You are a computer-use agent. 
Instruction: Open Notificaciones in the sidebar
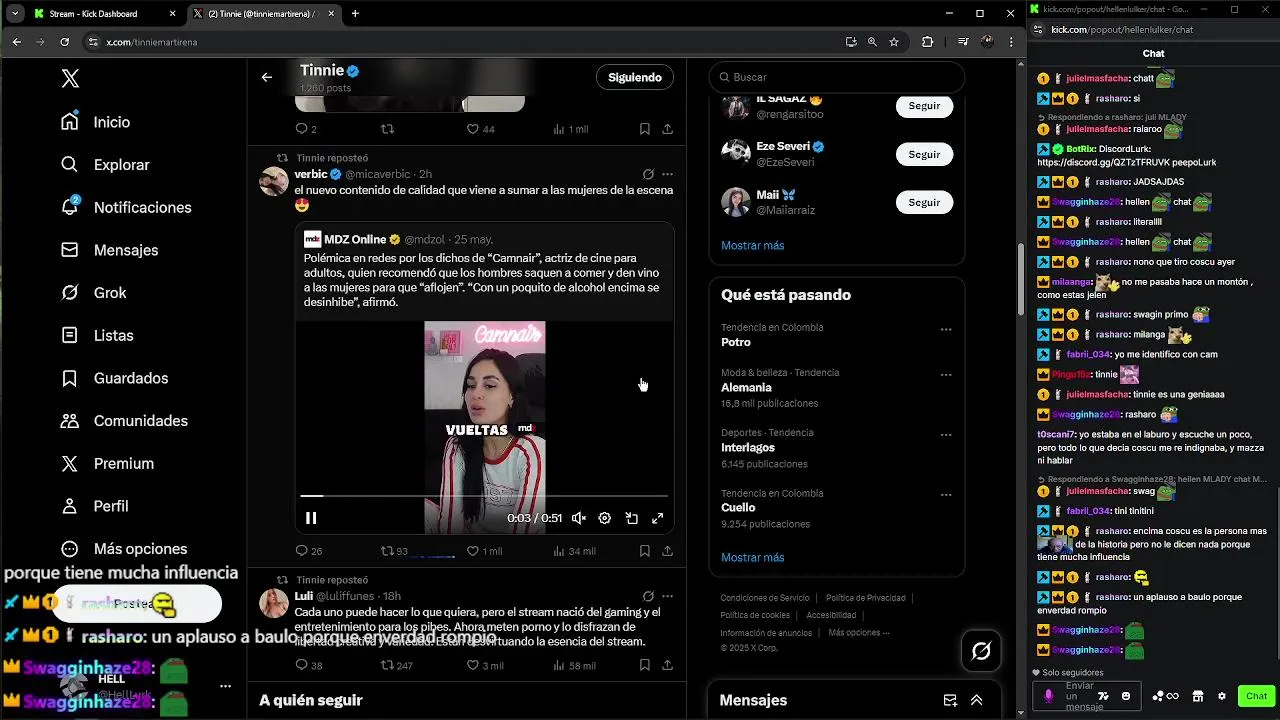[x=126, y=207]
